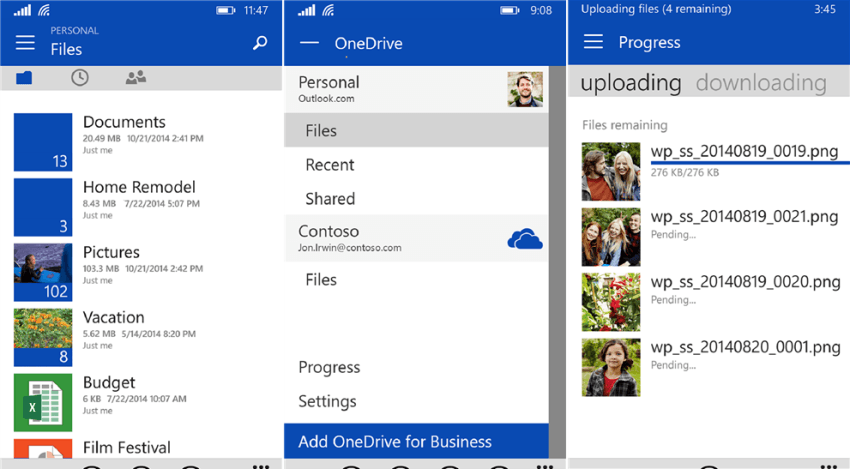Open the Pictures folder thumbnail
850x469 pixels.
click(43, 272)
